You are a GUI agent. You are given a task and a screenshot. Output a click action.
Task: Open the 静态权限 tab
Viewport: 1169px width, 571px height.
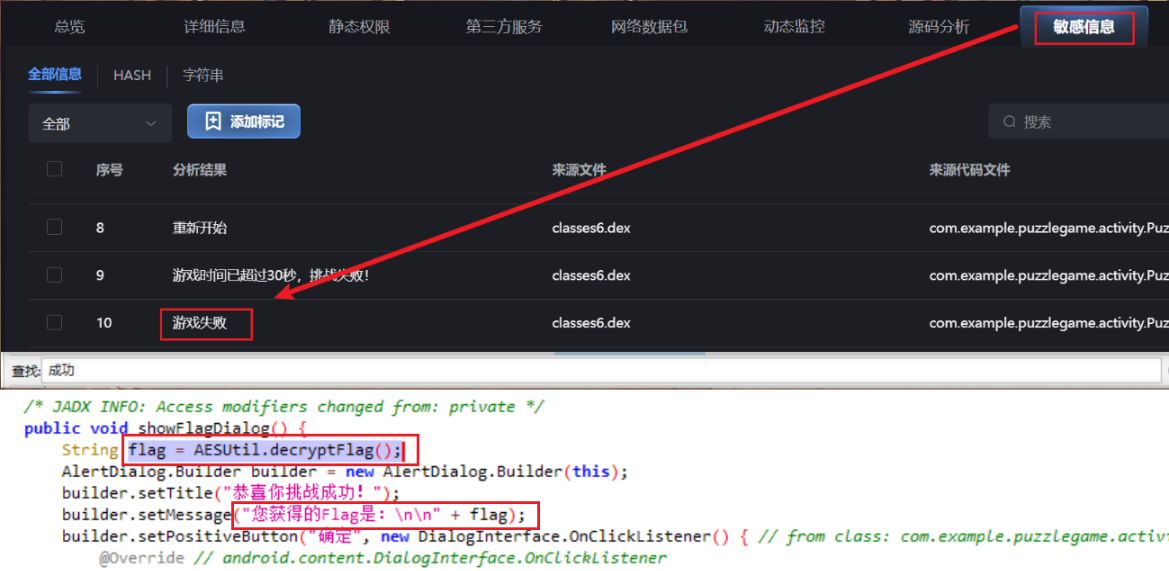[359, 27]
